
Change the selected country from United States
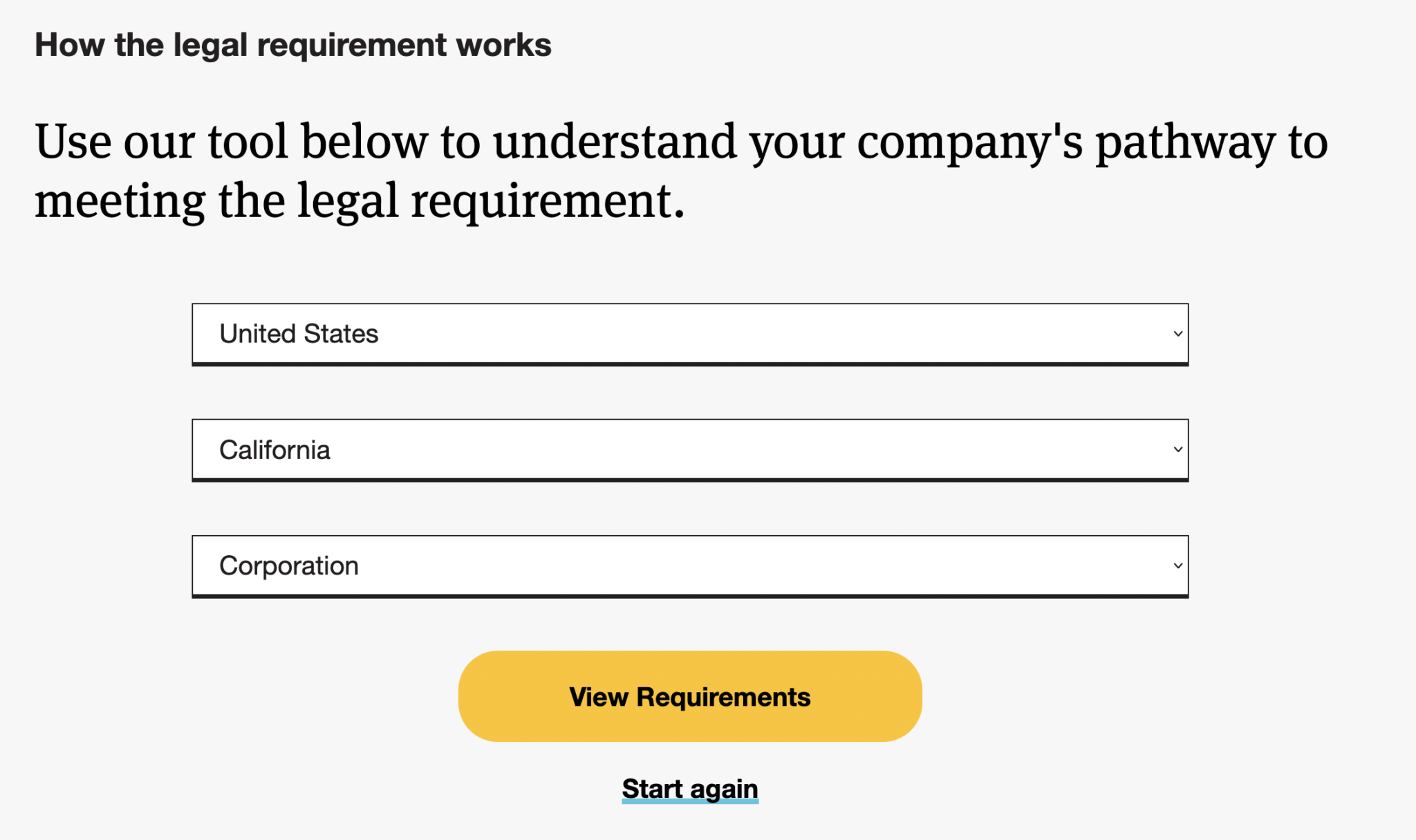pos(690,334)
